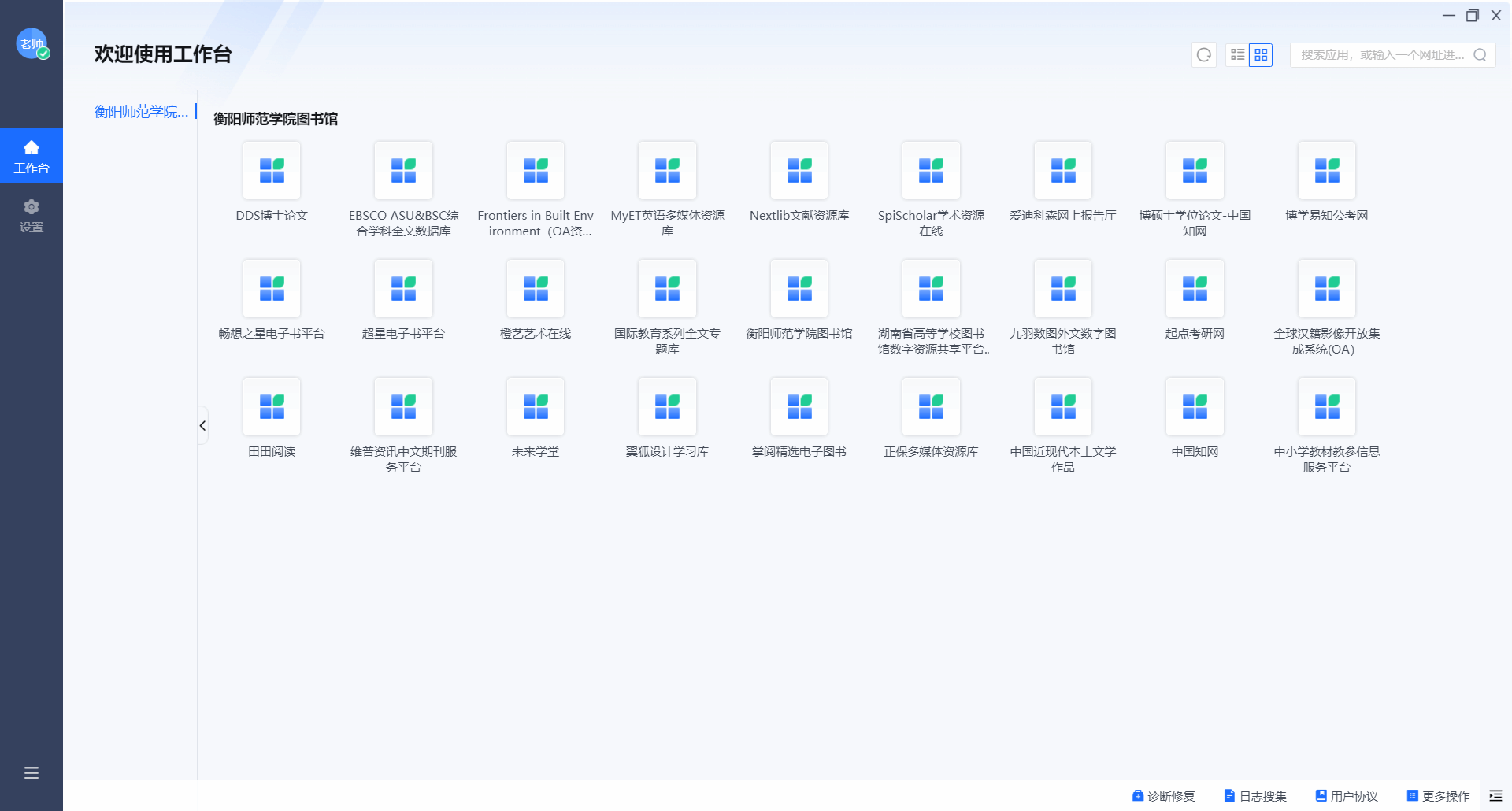This screenshot has width=1512, height=811.
Task: Open 博硕士学位论文-中国知网 icon
Action: click(x=1195, y=170)
